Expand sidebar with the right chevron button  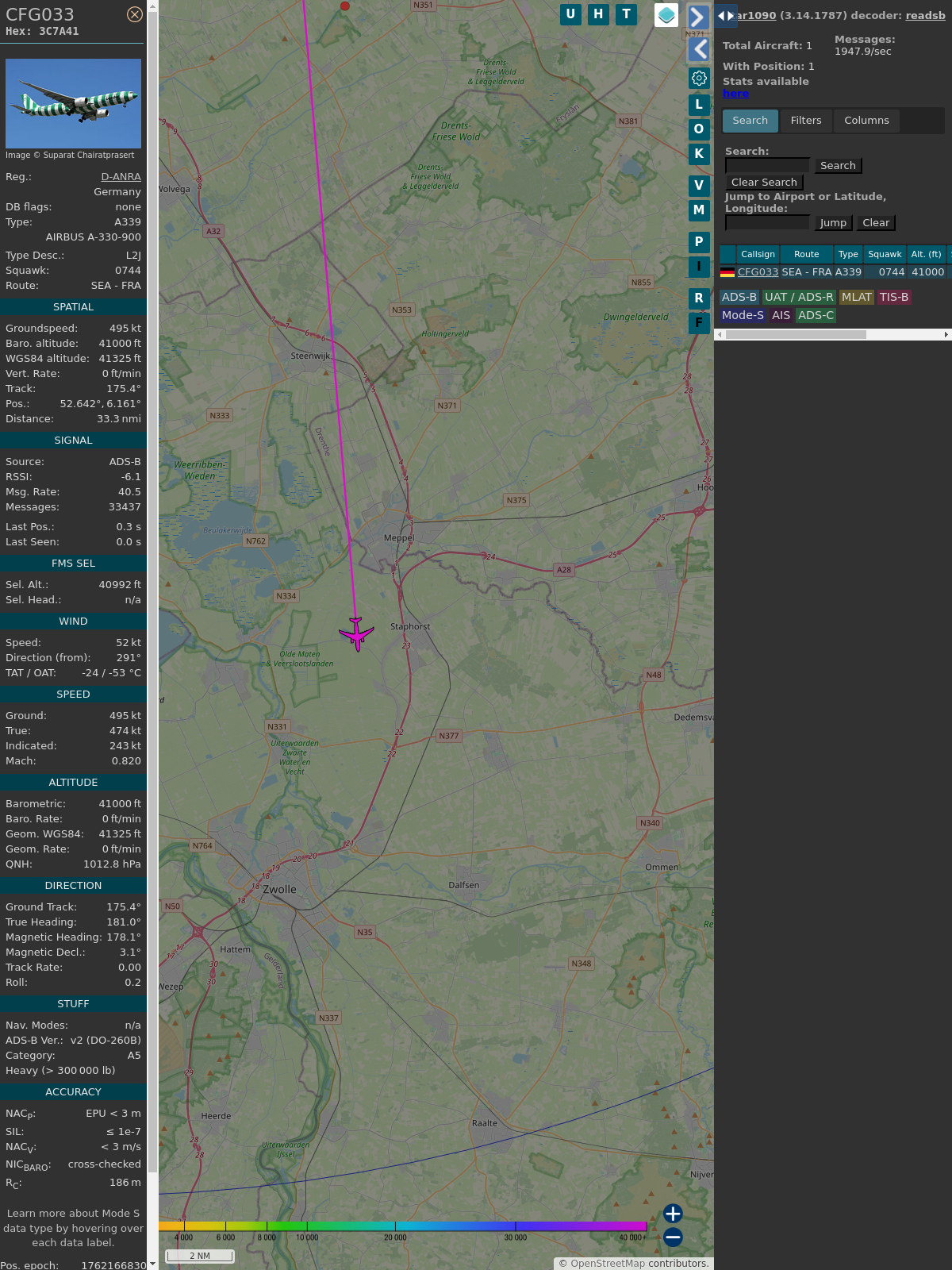coord(698,17)
